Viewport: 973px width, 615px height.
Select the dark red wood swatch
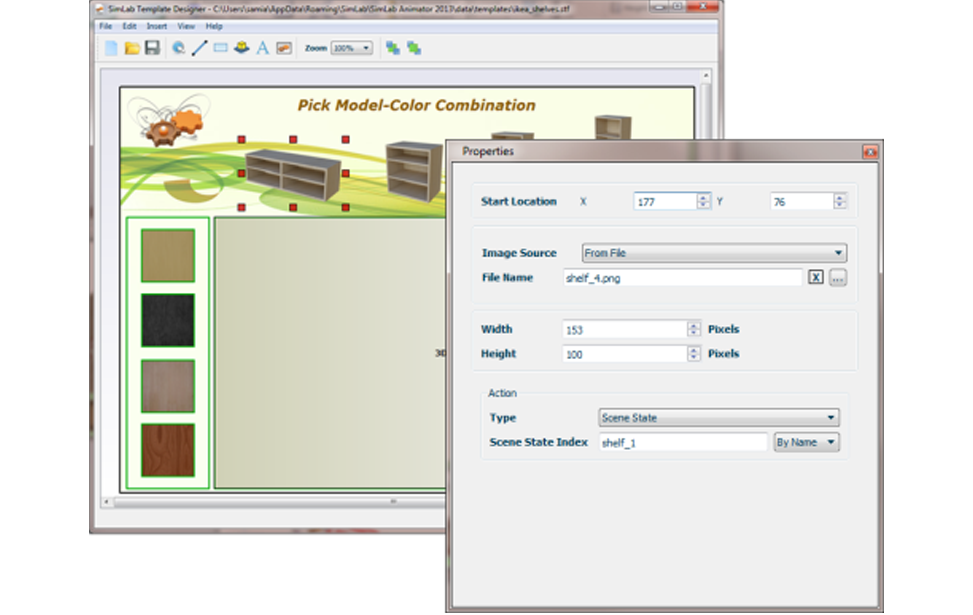(168, 450)
